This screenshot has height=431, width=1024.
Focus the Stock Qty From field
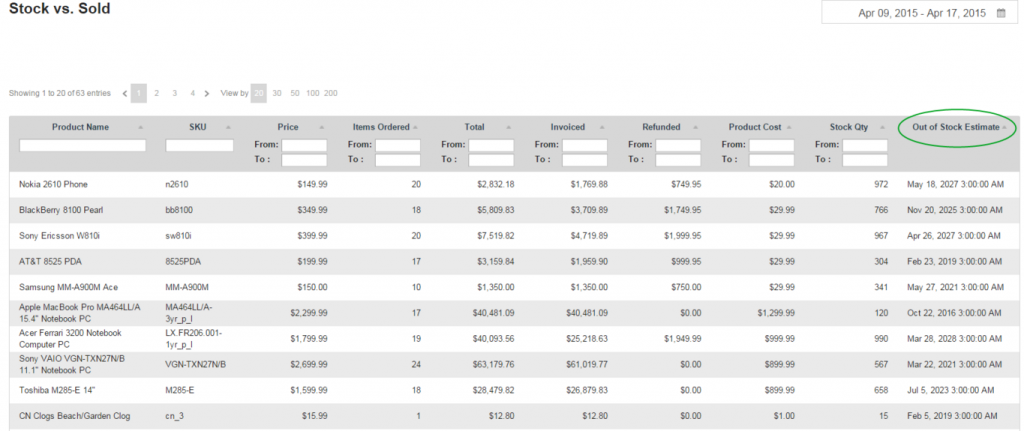(865, 145)
